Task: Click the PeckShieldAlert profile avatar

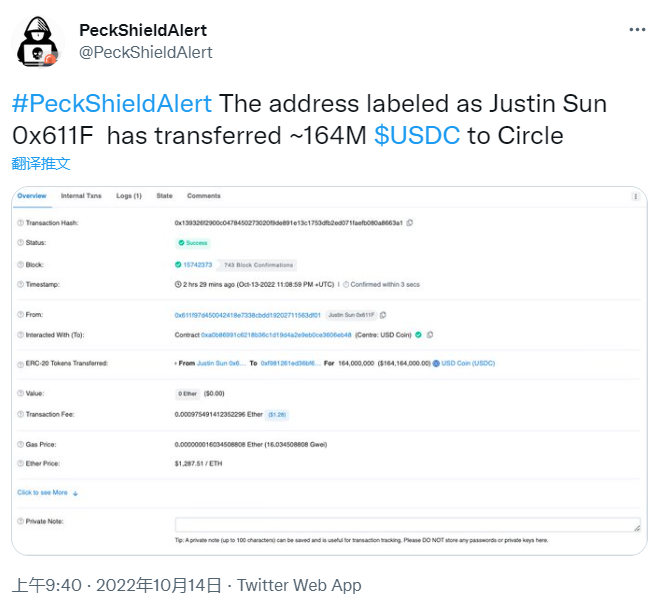Action: pyautogui.click(x=36, y=41)
